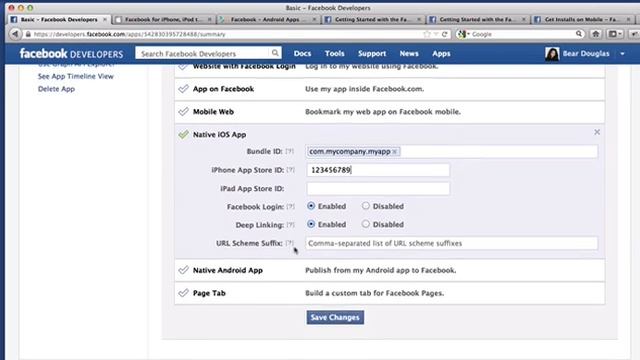Set Facebook Login to Enabled
640x360 pixels.
tap(311, 206)
